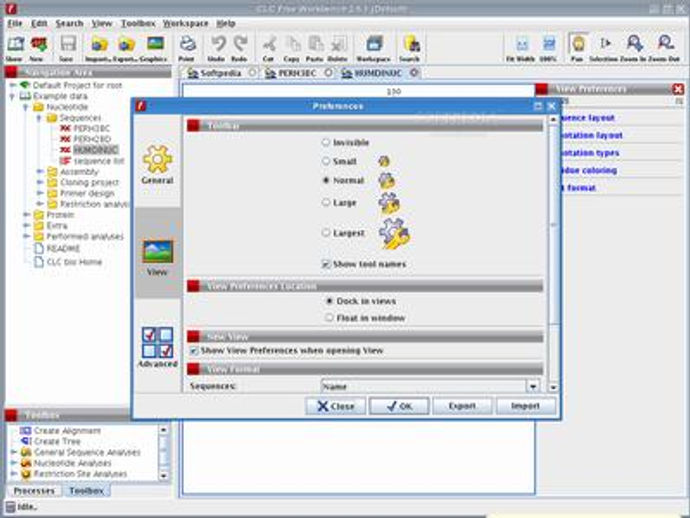Click the Search toolbar icon

[x=410, y=48]
